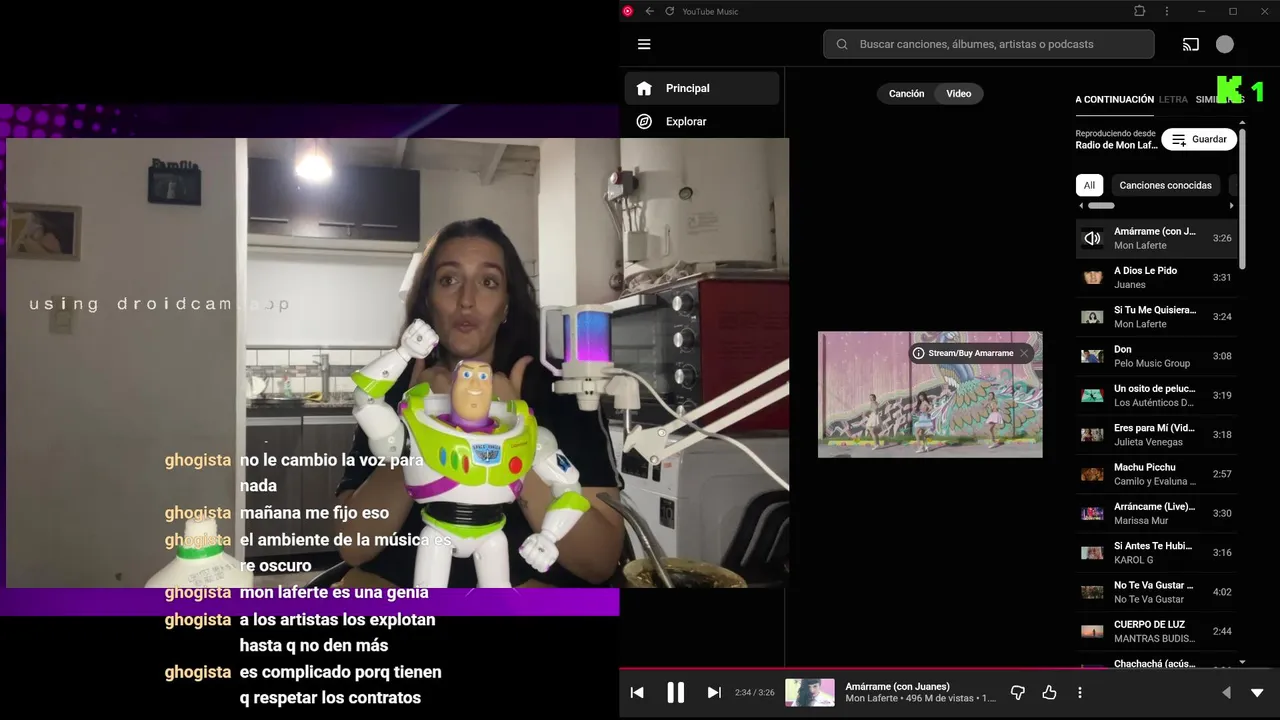Click the Explorar compass icon
Viewport: 1280px width, 720px height.
click(644, 121)
